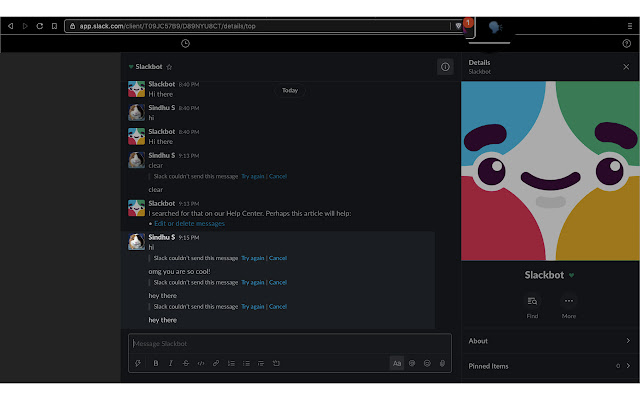
Task: Open Slackbot avatar at 9:13 PM message
Action: (136, 208)
